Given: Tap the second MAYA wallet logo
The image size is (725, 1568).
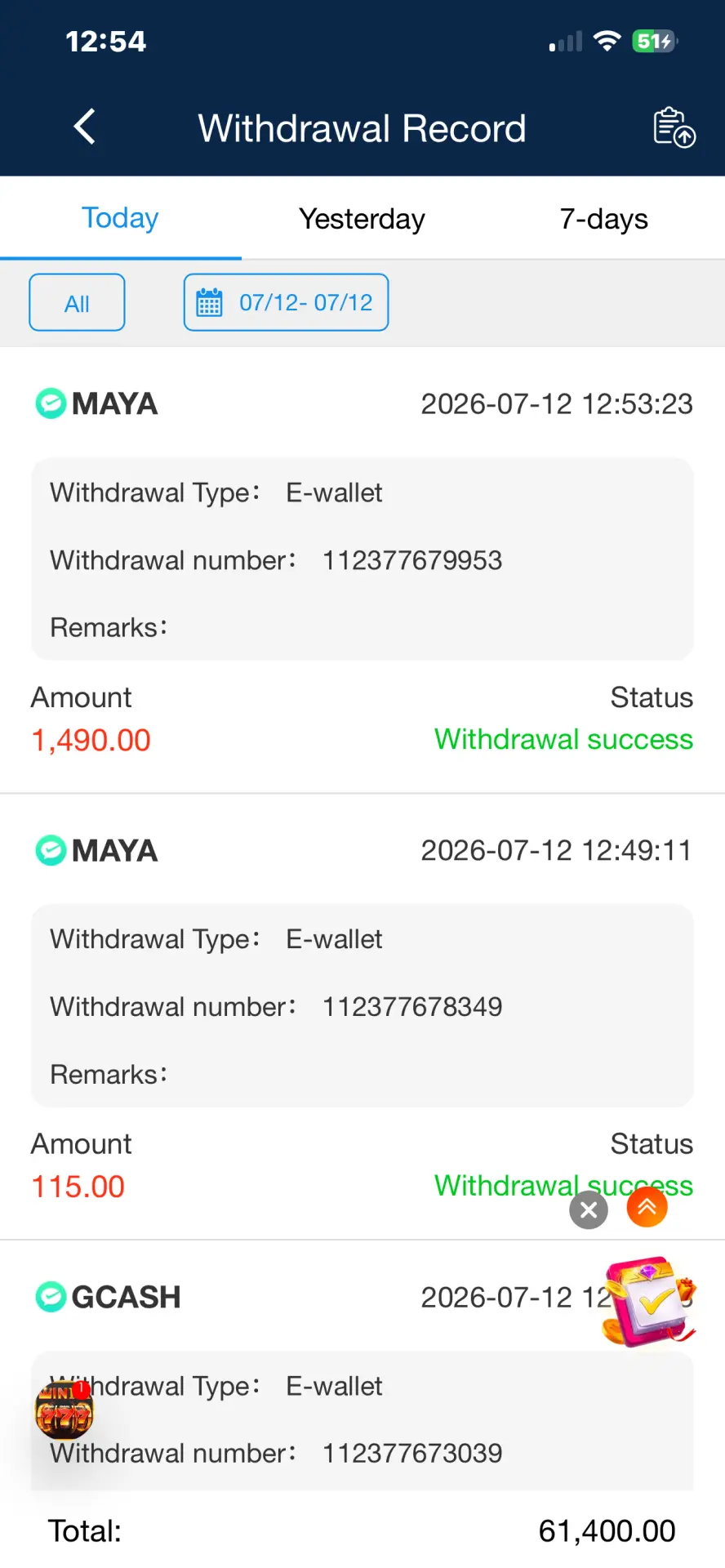Looking at the screenshot, I should click(51, 850).
